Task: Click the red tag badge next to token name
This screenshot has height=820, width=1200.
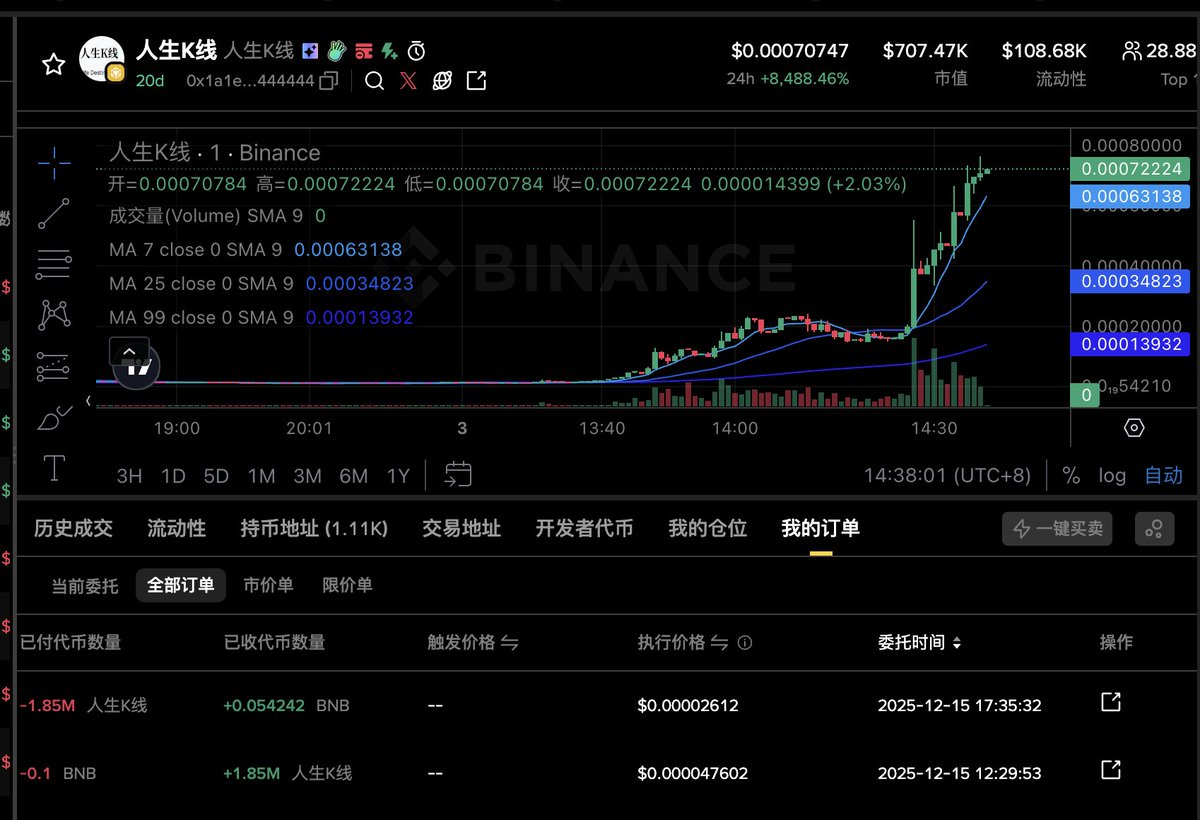Action: (x=364, y=50)
